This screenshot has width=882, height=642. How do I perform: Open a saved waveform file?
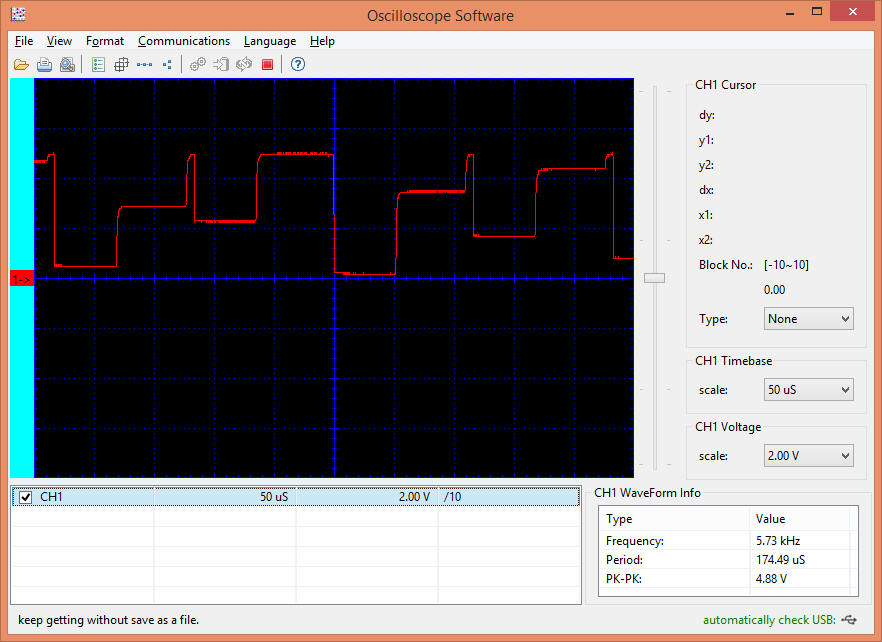[x=21, y=64]
